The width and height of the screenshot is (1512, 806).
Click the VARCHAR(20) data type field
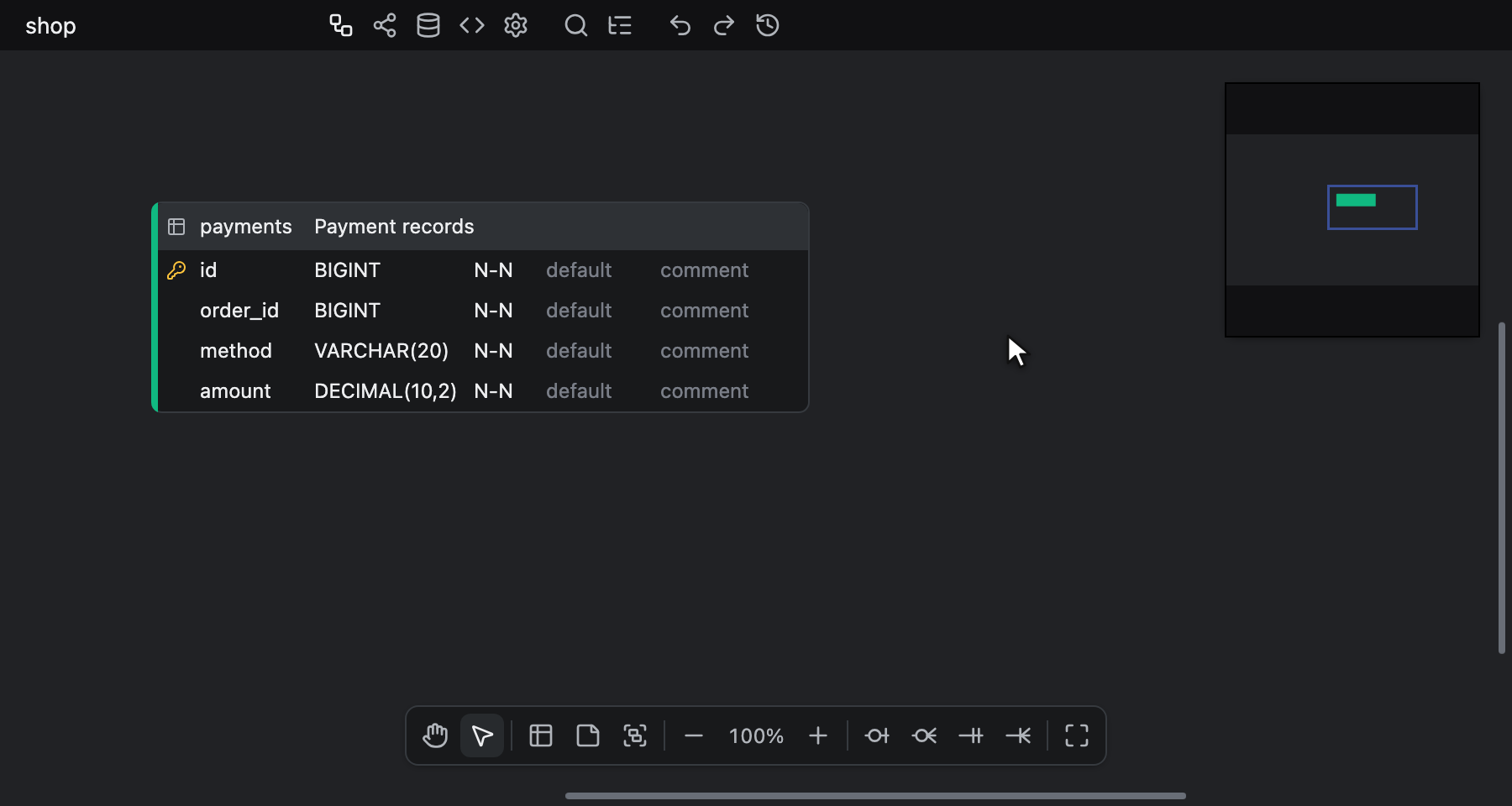pos(381,351)
